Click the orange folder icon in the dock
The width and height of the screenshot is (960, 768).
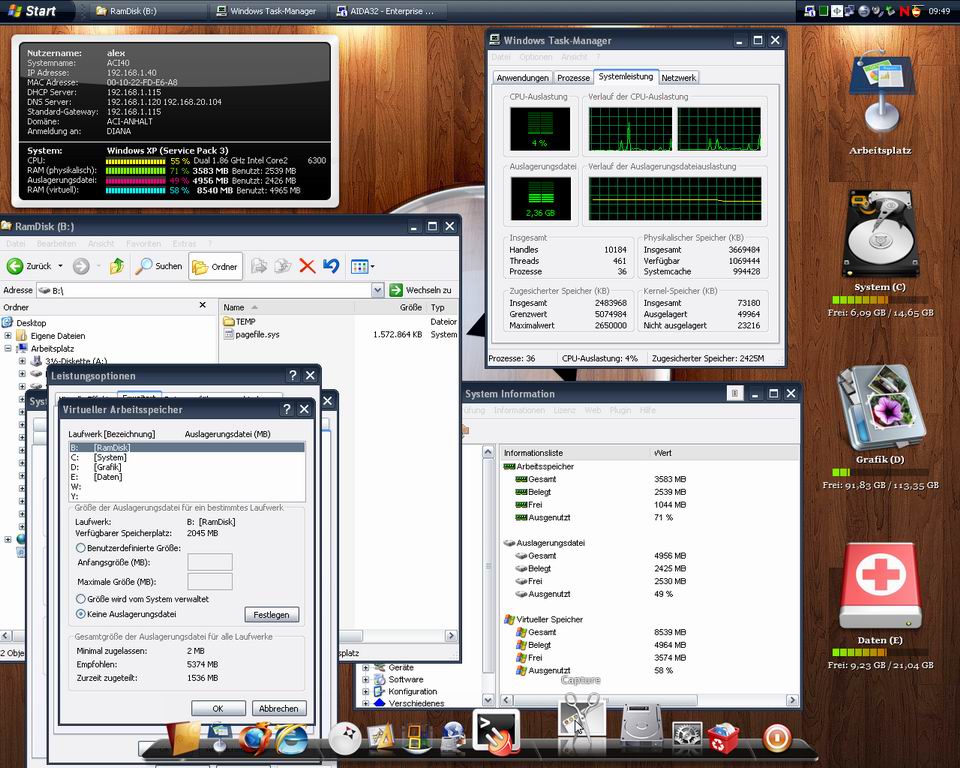[184, 737]
